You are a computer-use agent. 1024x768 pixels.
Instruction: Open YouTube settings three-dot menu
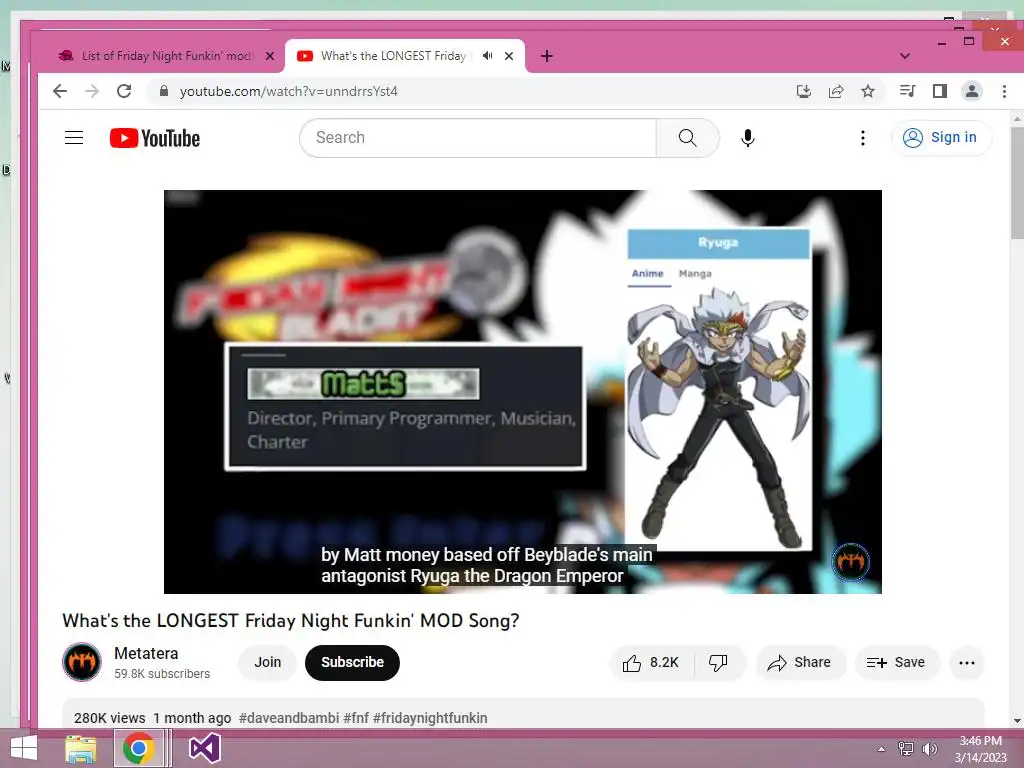click(x=863, y=138)
